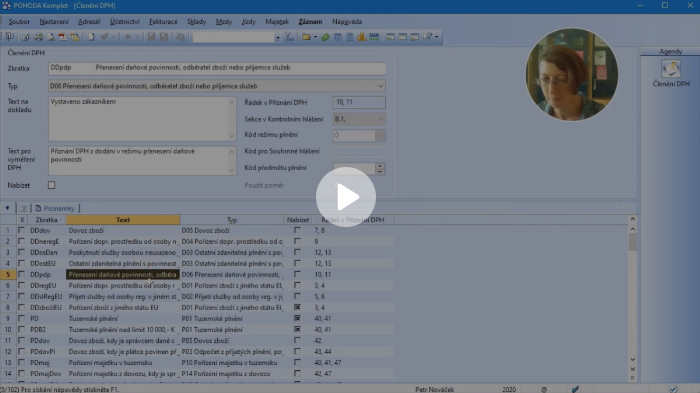Check the X checkbox in the DDdov row
The height and width of the screenshot is (393, 700).
click(21, 230)
